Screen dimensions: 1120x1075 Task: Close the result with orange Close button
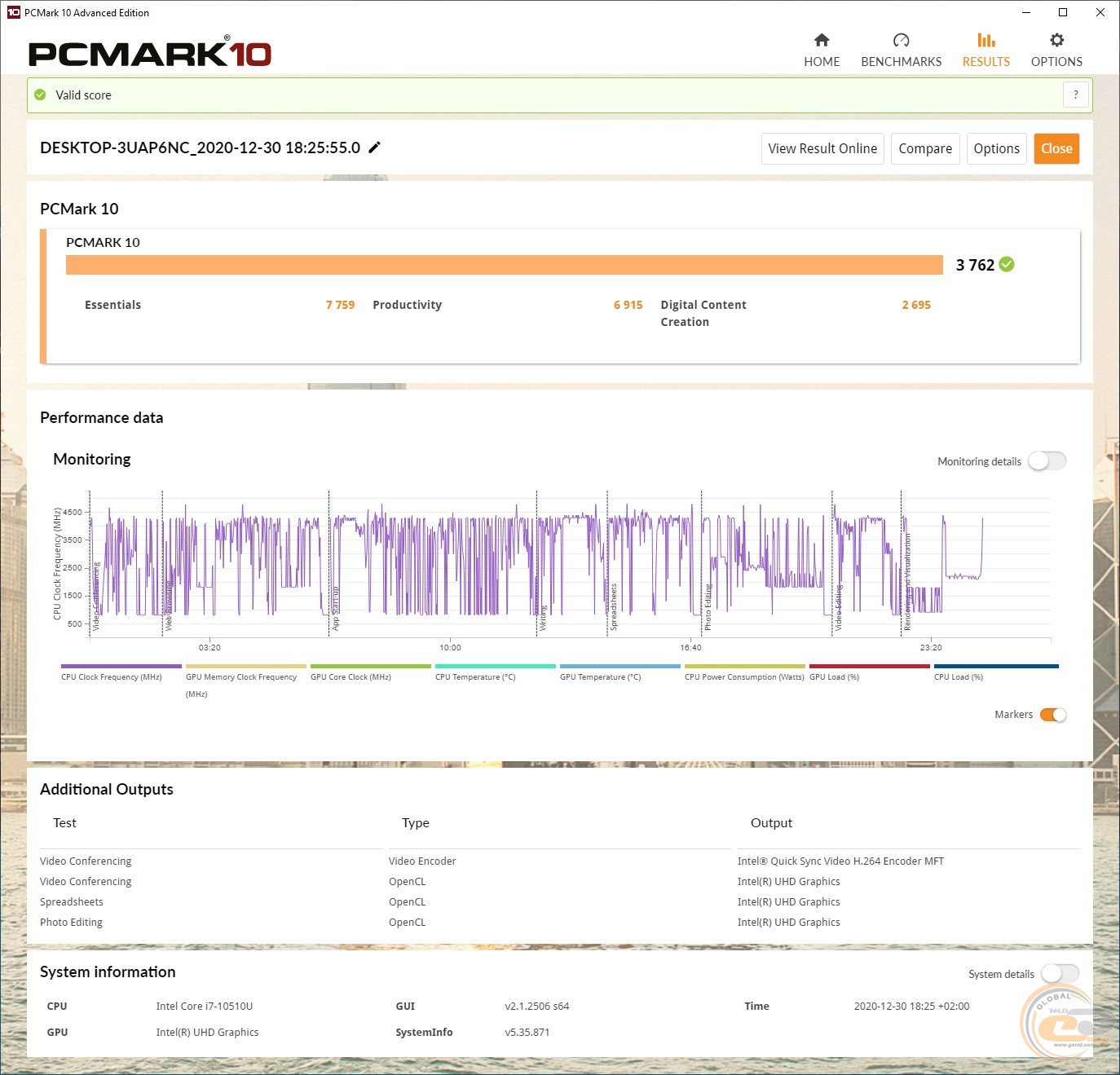click(x=1056, y=149)
